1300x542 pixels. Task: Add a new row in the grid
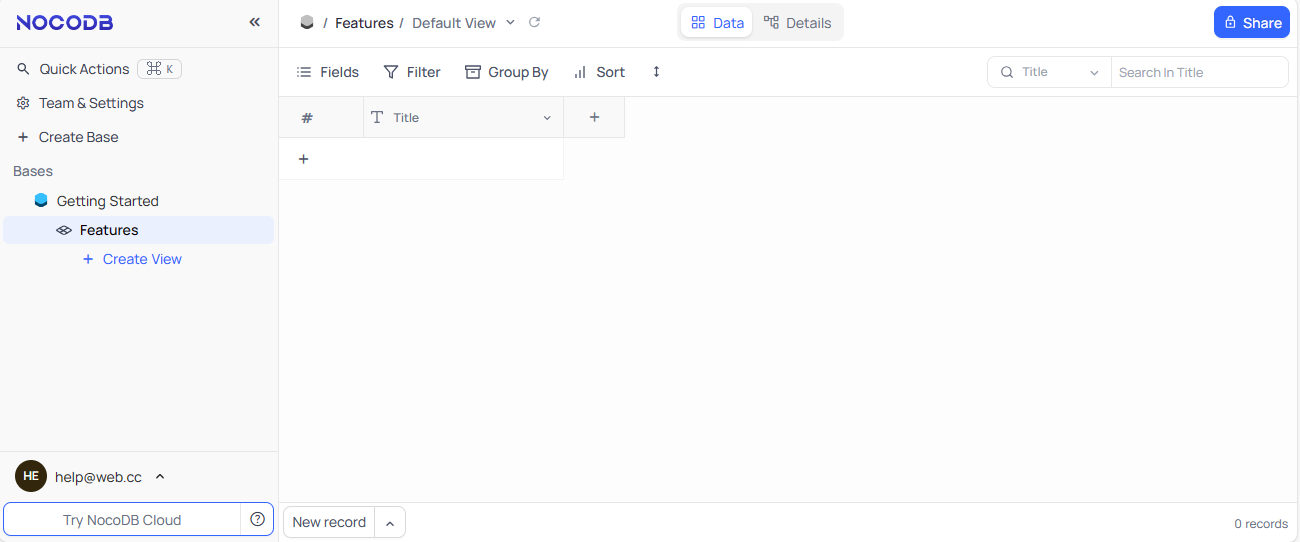coord(304,159)
